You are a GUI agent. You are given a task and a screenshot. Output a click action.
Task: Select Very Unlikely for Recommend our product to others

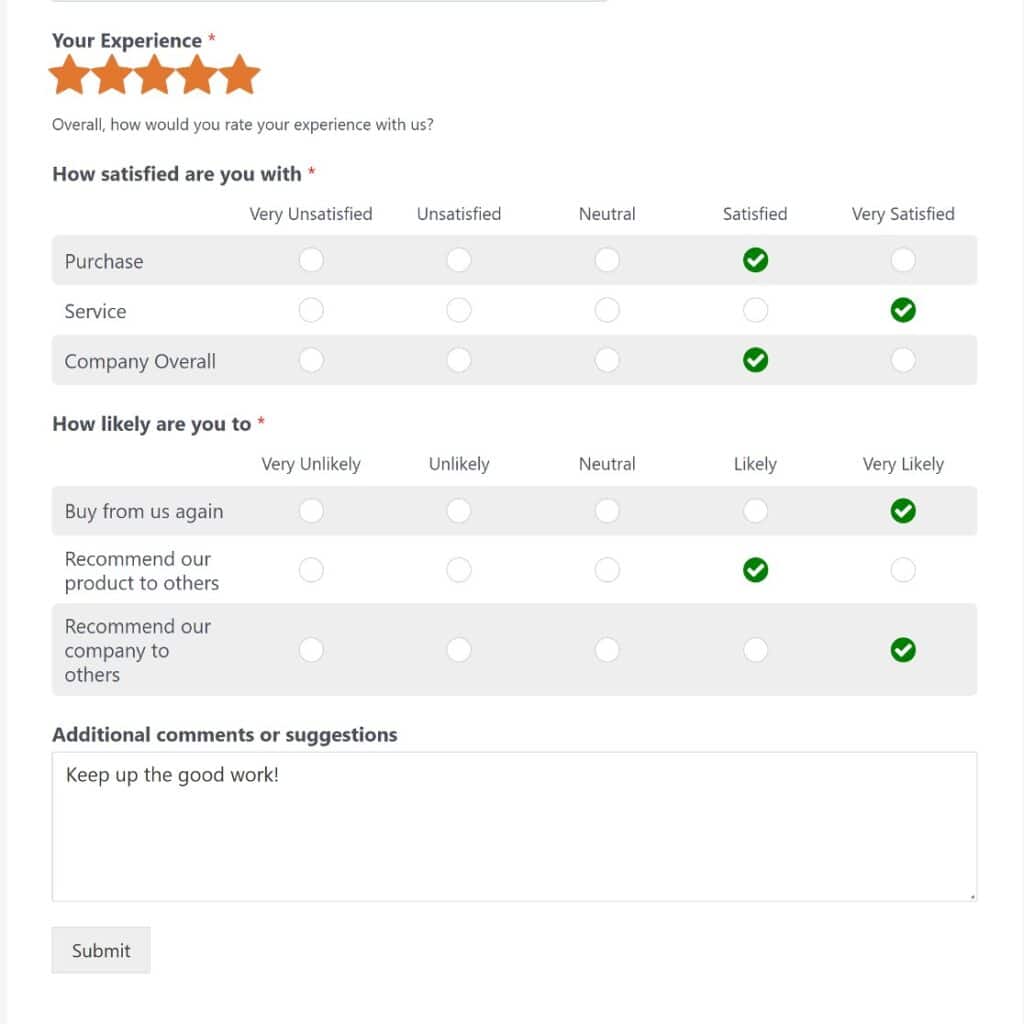click(311, 569)
